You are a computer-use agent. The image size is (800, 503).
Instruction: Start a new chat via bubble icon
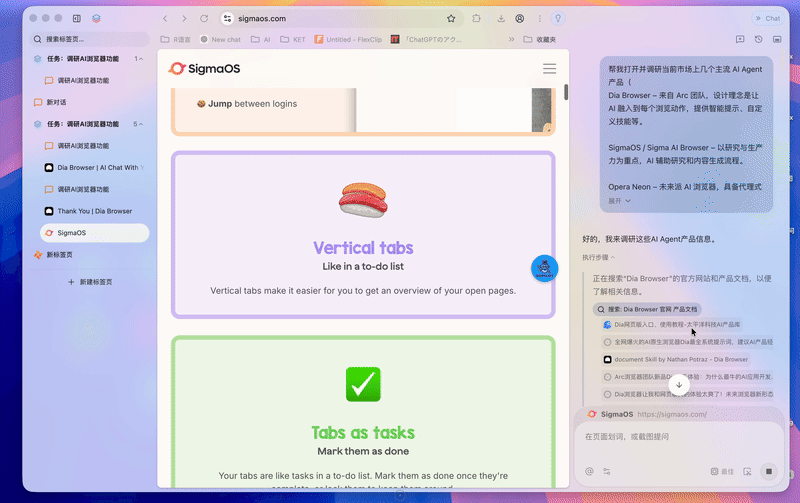[740, 39]
